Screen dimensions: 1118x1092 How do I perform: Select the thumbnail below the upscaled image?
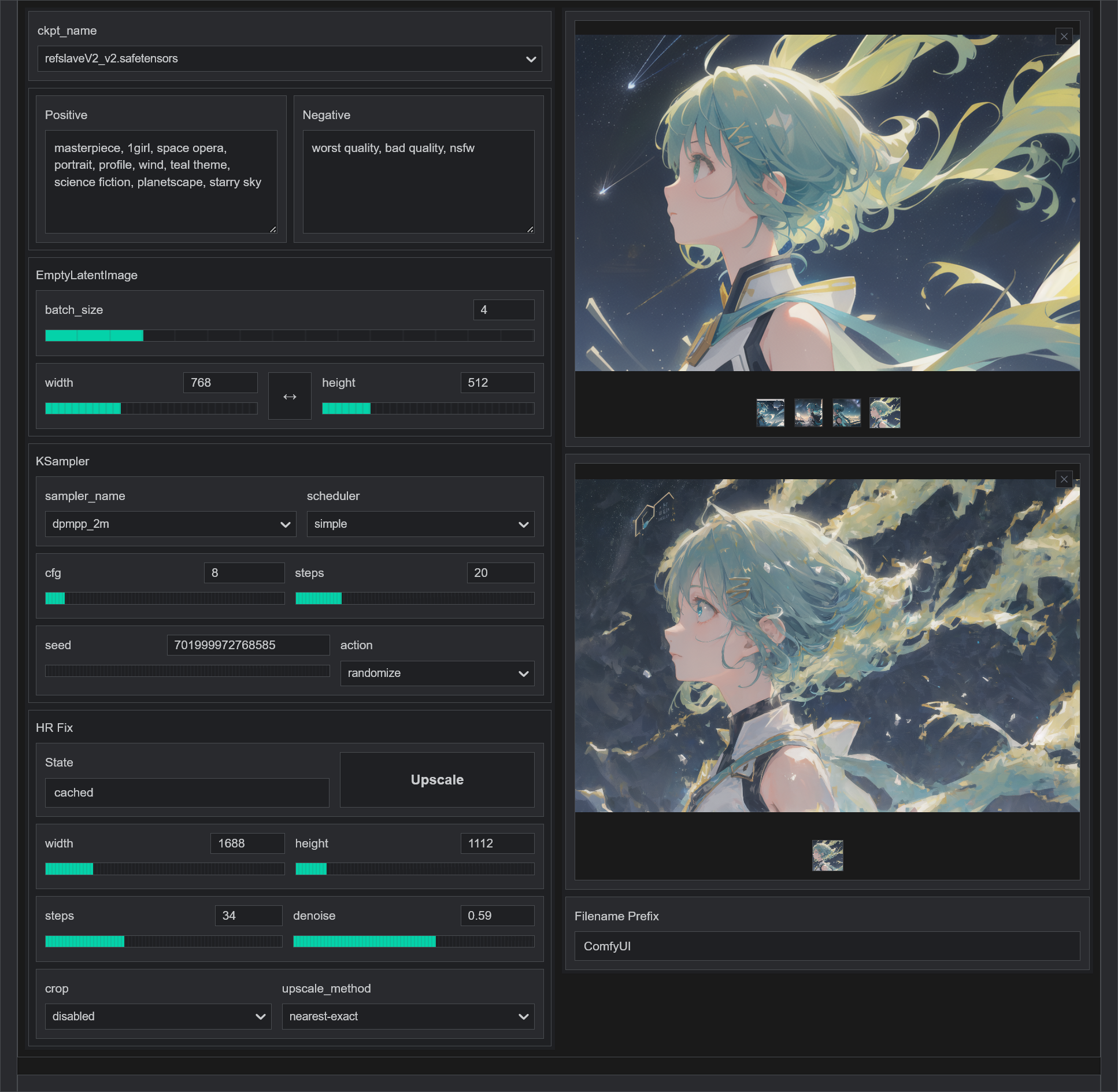(827, 856)
